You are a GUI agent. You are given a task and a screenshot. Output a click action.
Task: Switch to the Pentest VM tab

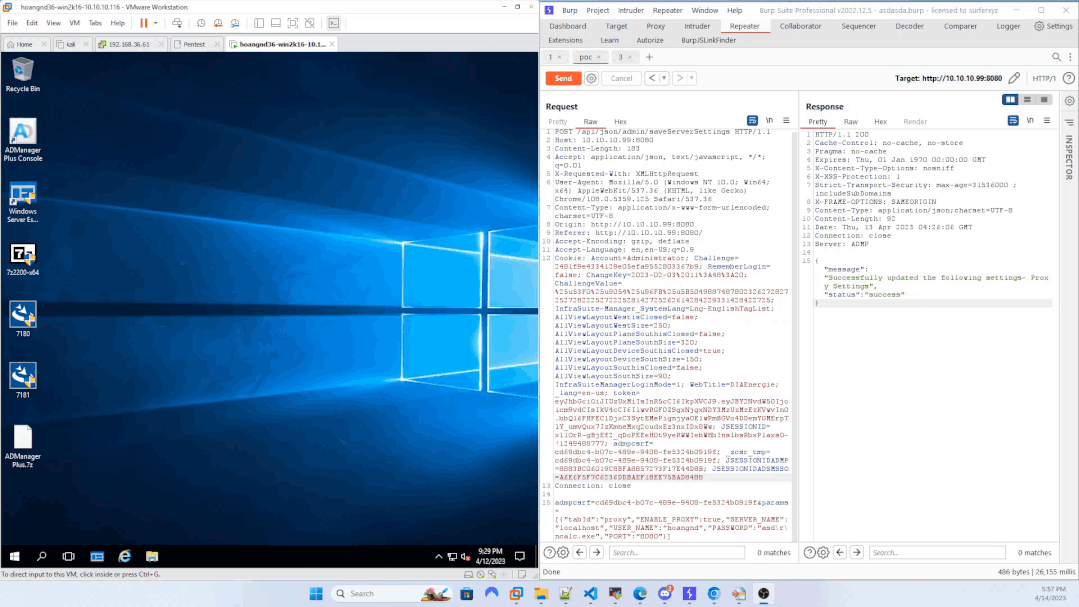coord(194,44)
